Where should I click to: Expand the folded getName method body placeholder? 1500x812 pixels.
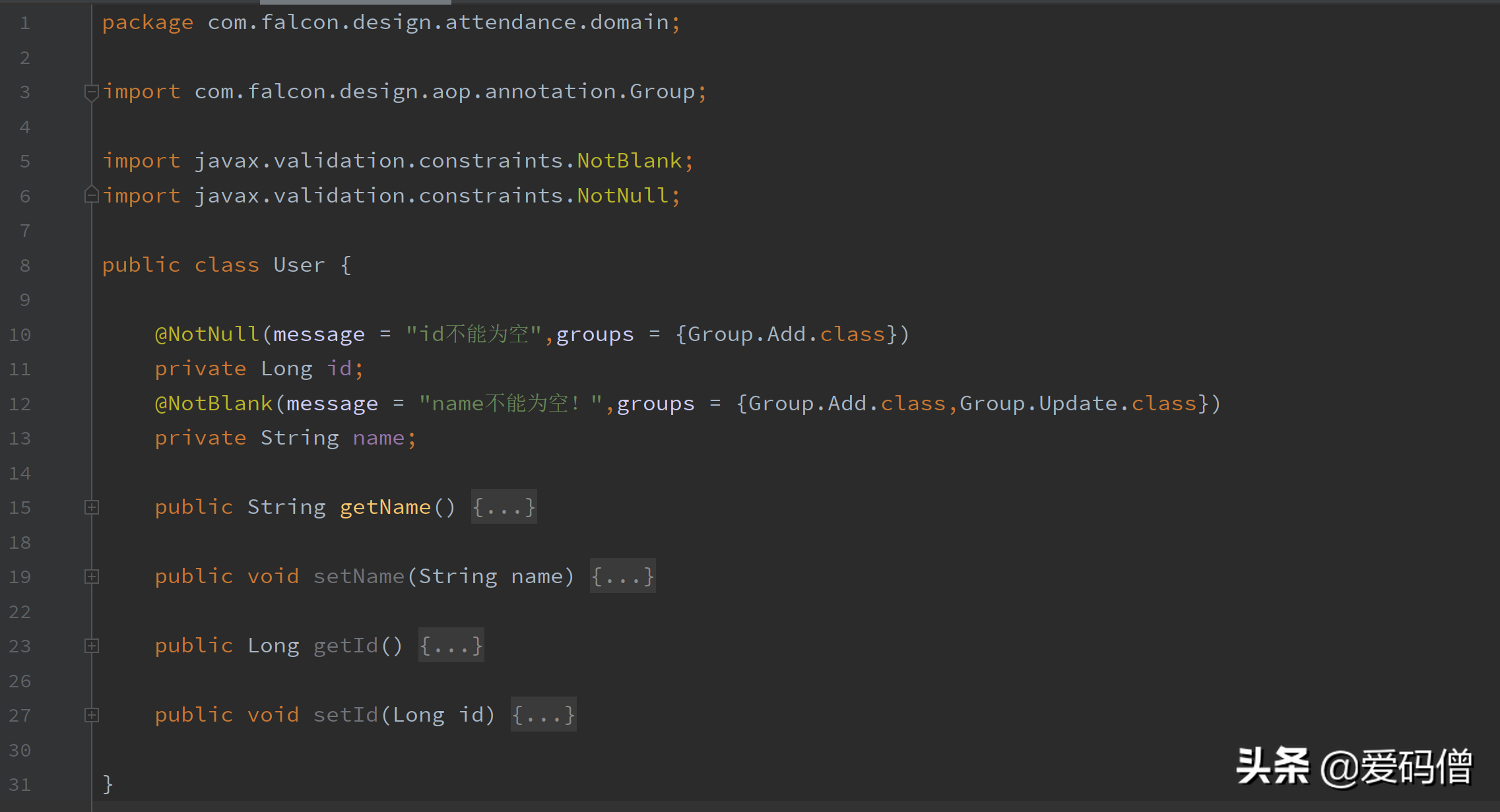(x=504, y=507)
